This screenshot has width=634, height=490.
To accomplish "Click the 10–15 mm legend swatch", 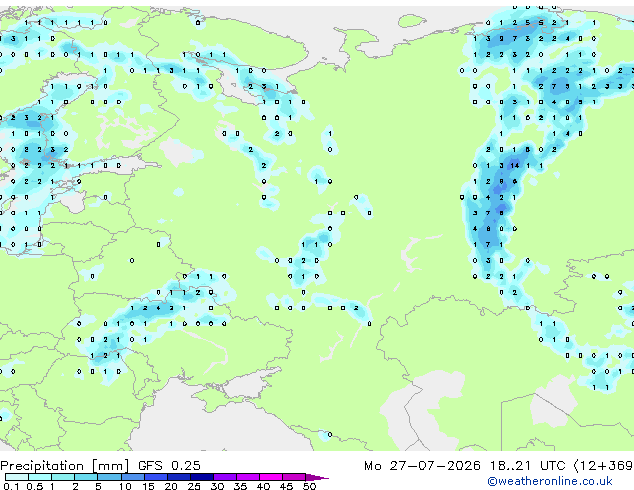I will tap(132, 477).
